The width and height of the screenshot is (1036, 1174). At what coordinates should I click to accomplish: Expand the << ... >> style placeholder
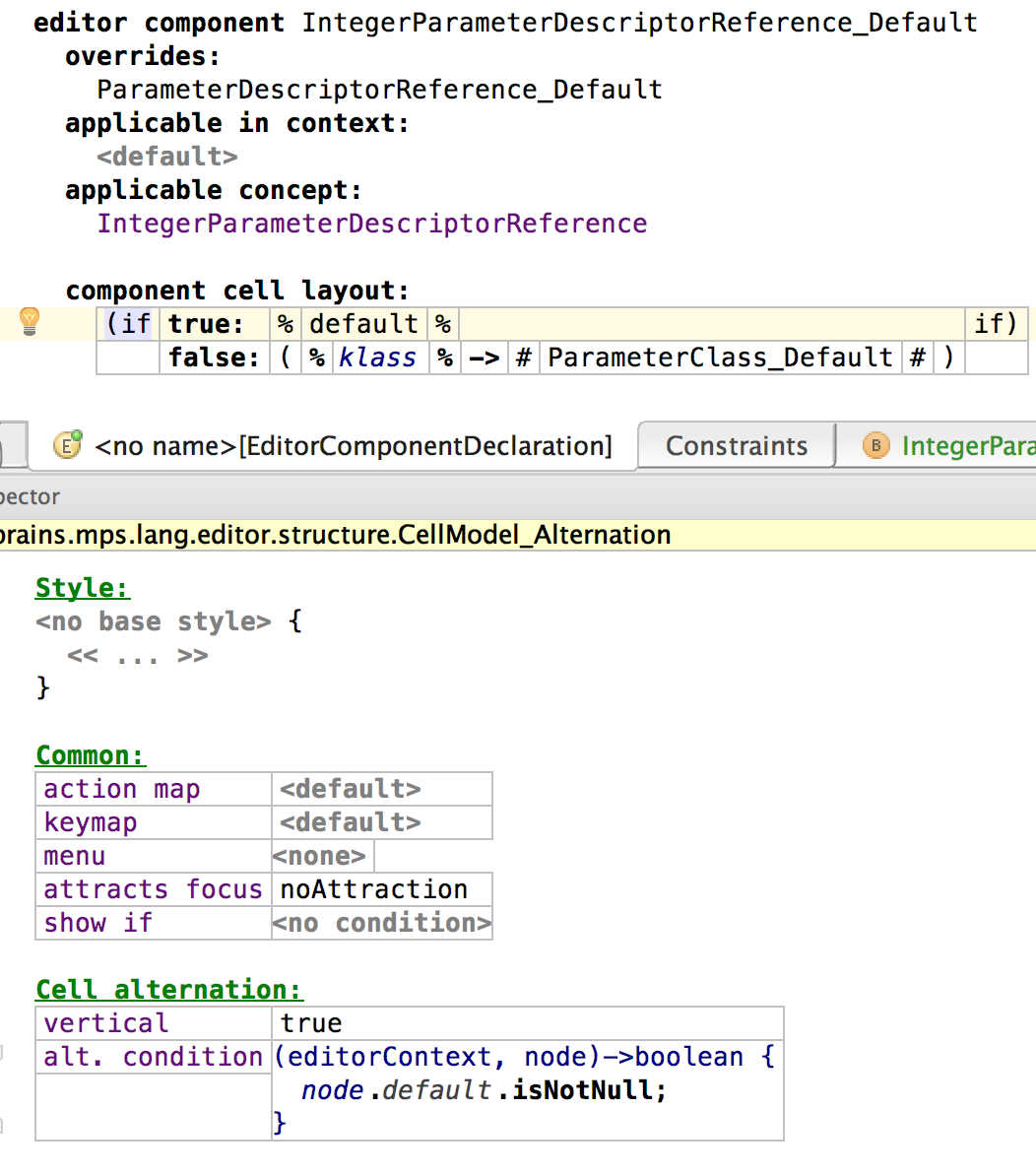pos(137,656)
